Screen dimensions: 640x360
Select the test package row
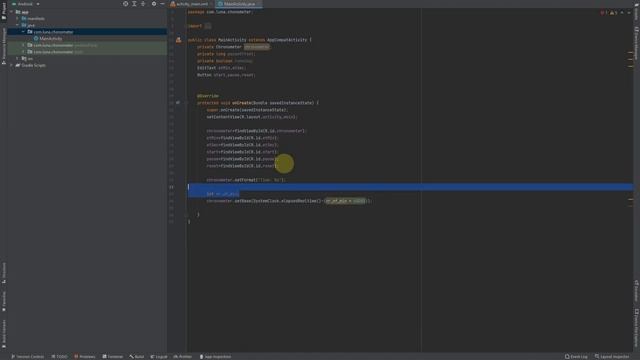[87, 52]
